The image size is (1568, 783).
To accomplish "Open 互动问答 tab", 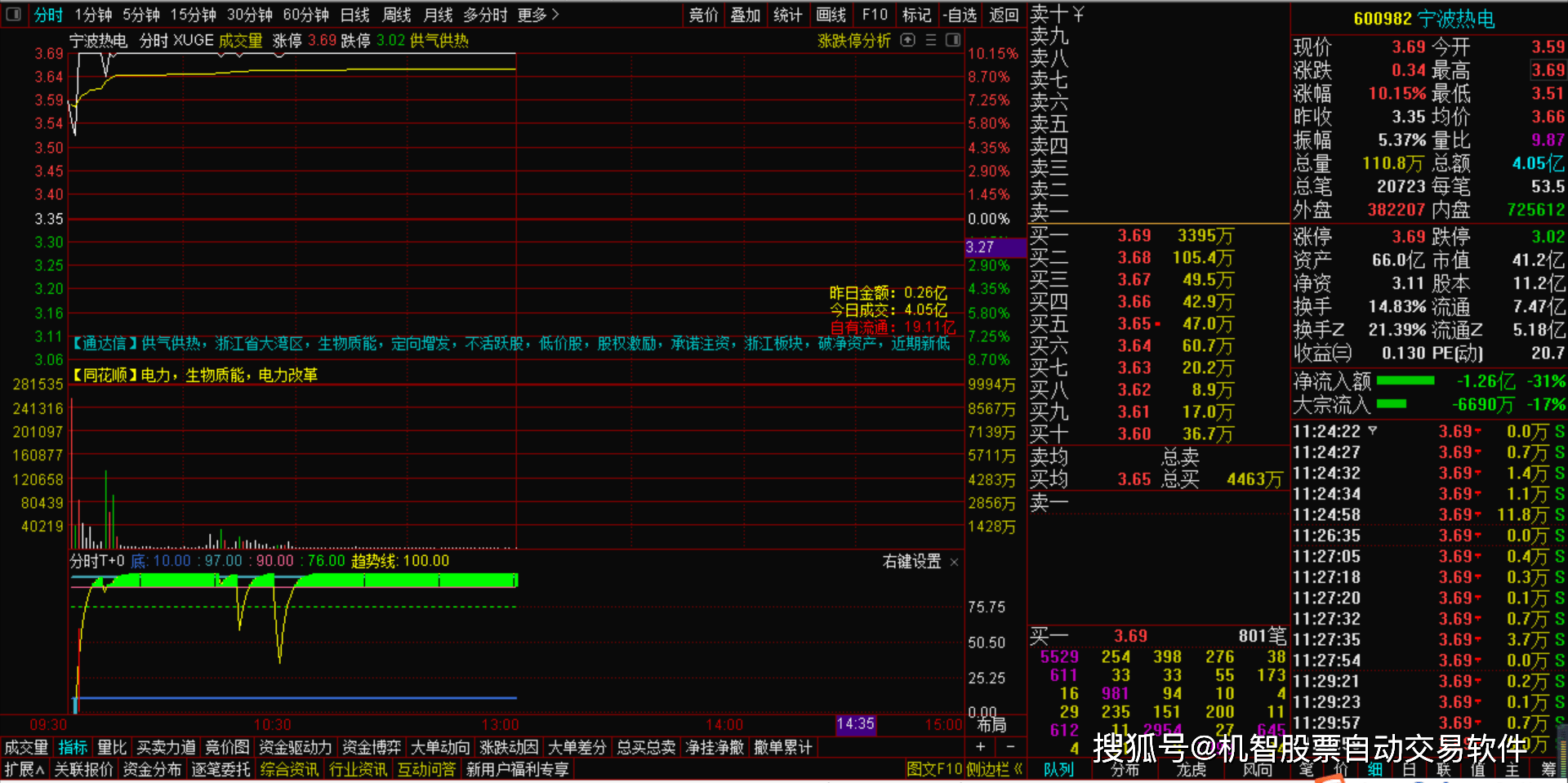I will point(426,769).
